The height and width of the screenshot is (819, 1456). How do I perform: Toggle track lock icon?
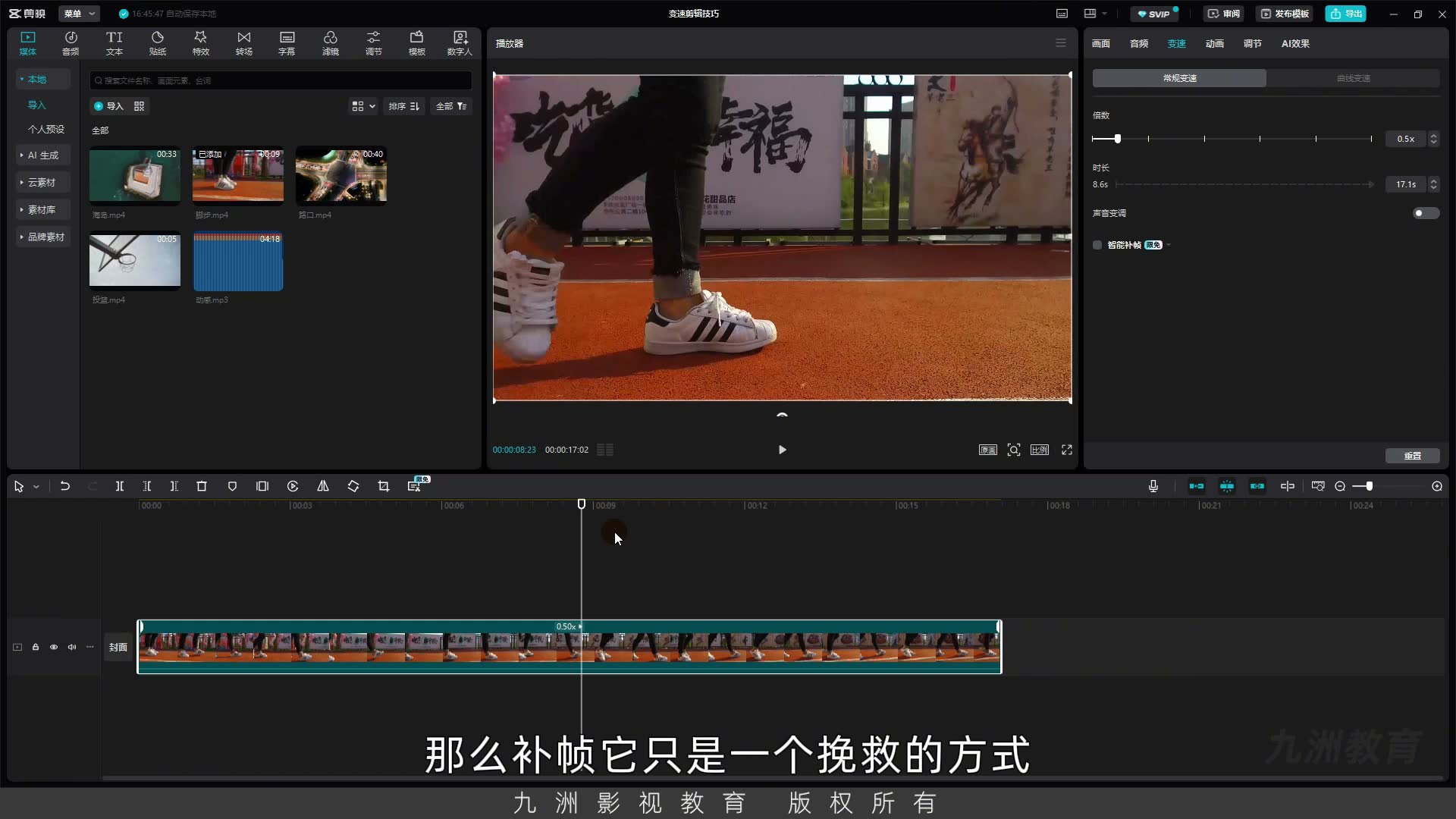point(36,647)
